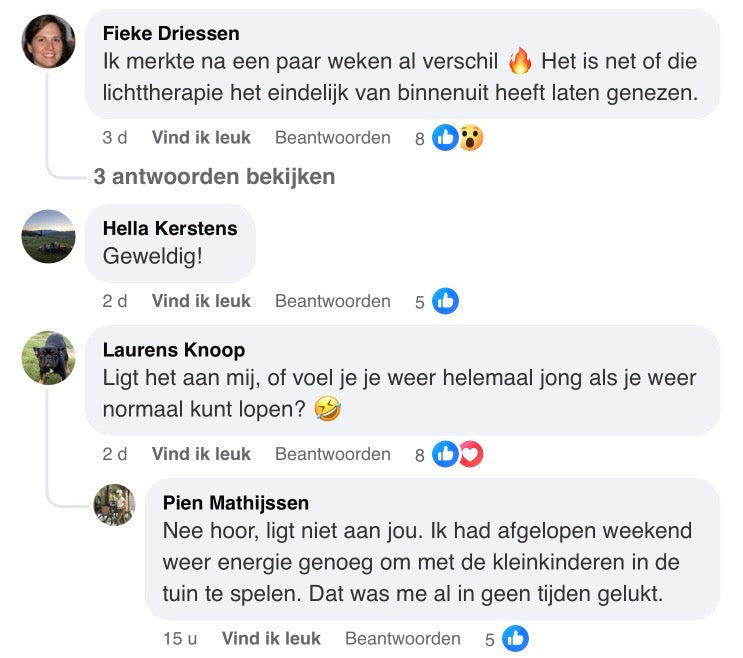The image size is (743, 658).
Task: Open Laurens Knoop's dog profile picture
Action: point(48,358)
